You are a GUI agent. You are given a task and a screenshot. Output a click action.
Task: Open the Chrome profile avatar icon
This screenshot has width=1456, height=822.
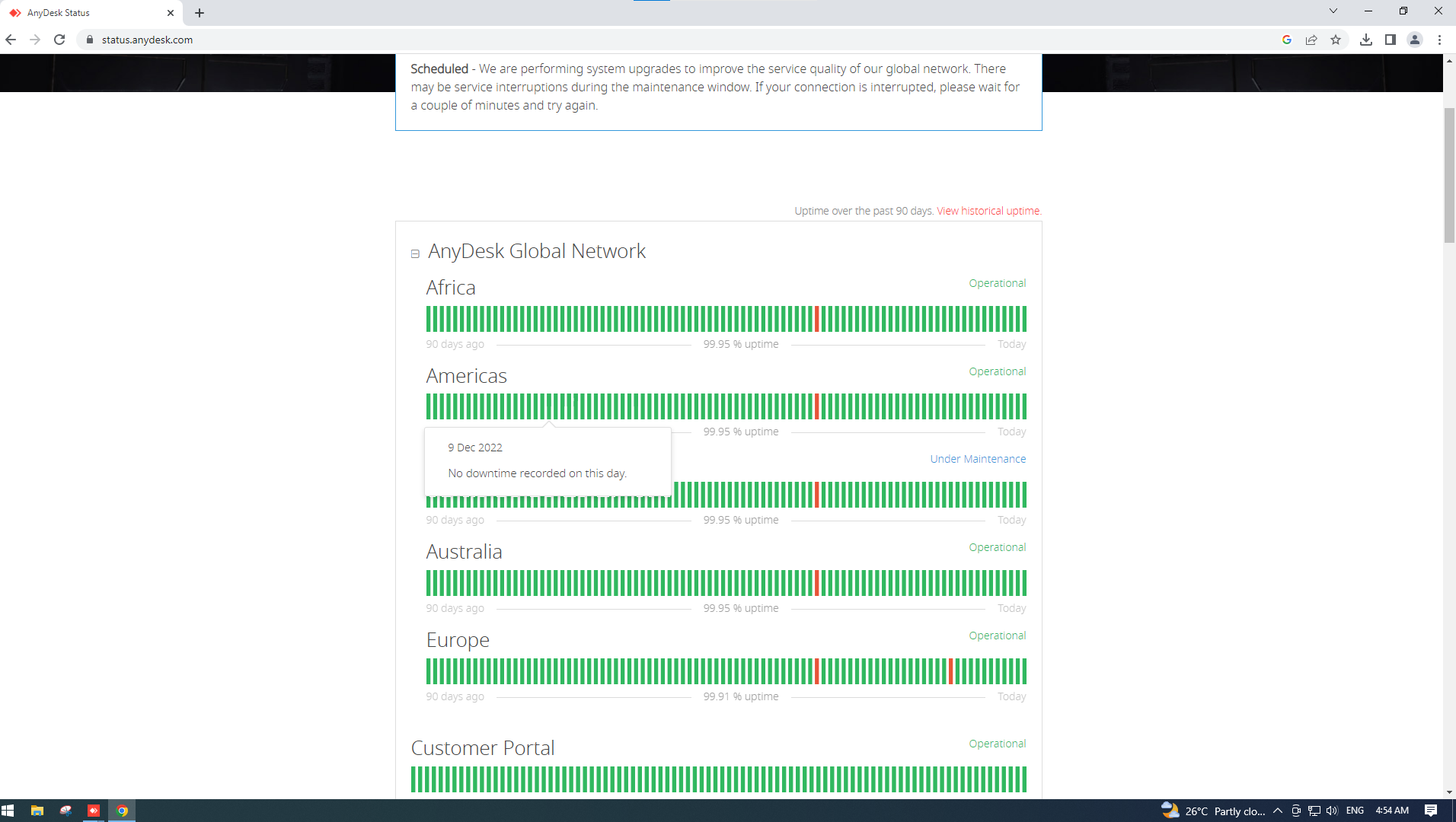1415,40
